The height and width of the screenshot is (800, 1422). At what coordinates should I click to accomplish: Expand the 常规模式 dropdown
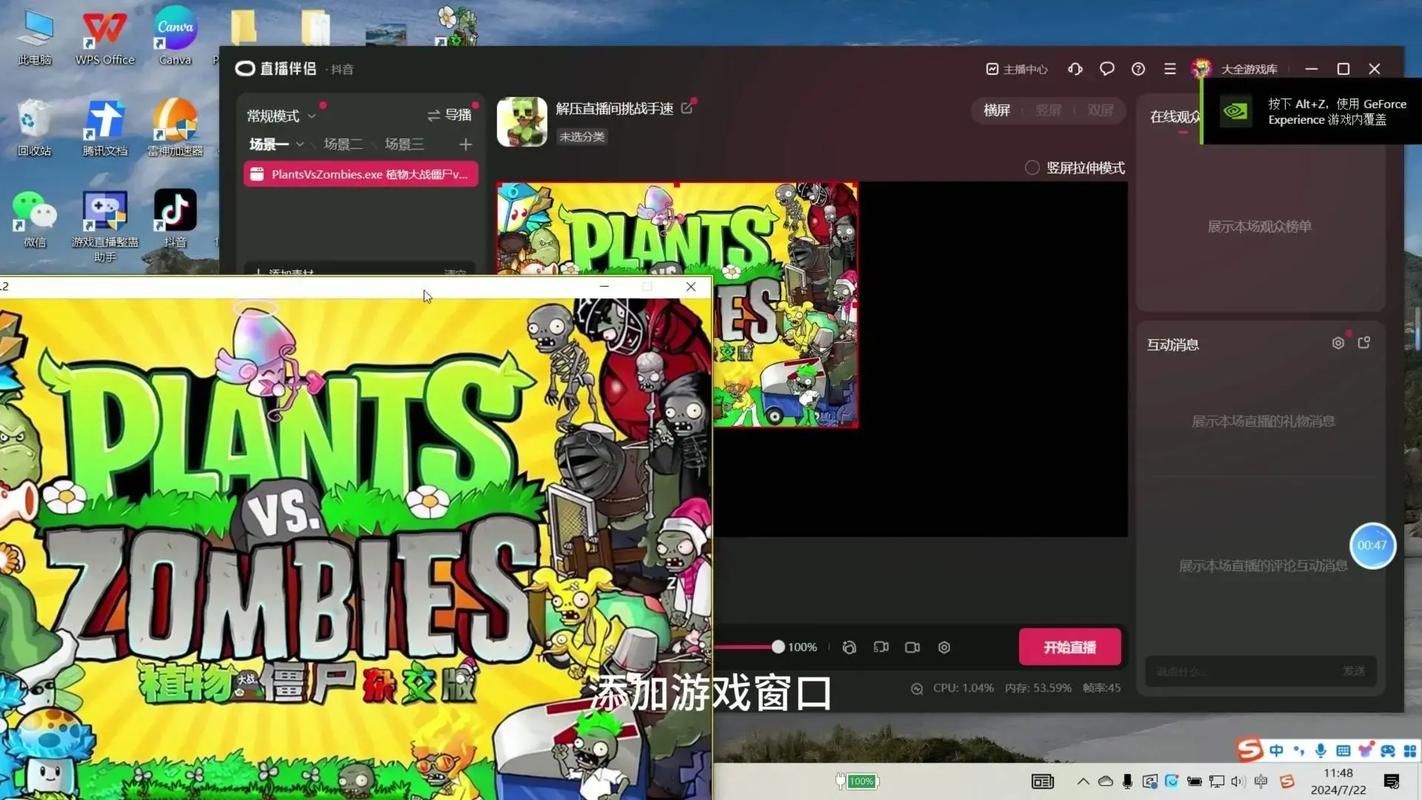pyautogui.click(x=281, y=116)
